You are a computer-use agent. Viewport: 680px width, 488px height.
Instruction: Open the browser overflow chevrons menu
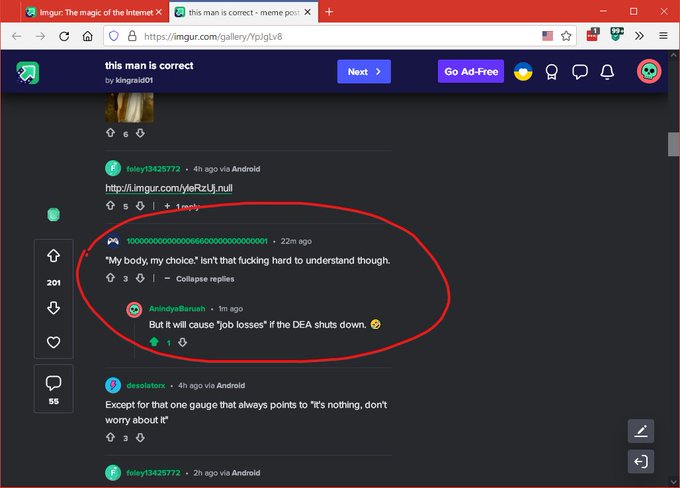tap(639, 36)
